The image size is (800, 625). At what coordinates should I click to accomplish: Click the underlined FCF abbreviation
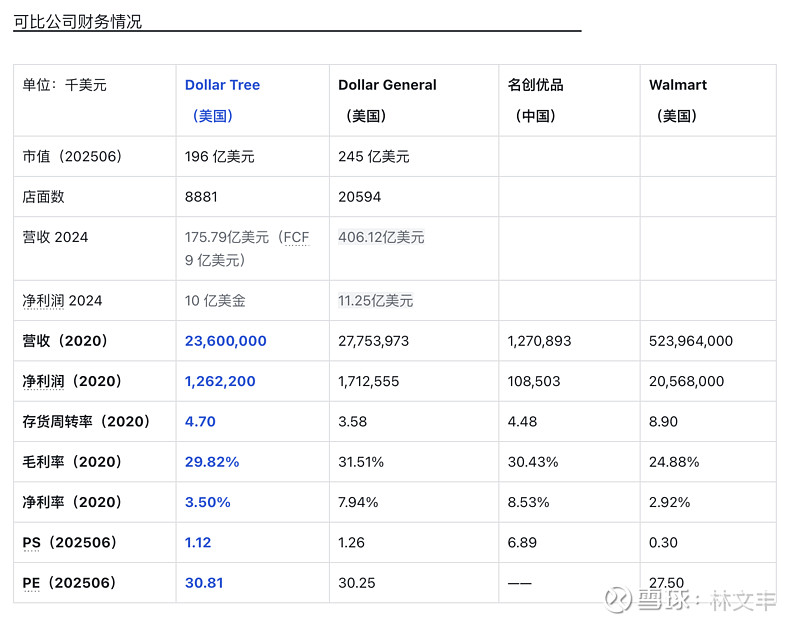(x=296, y=237)
